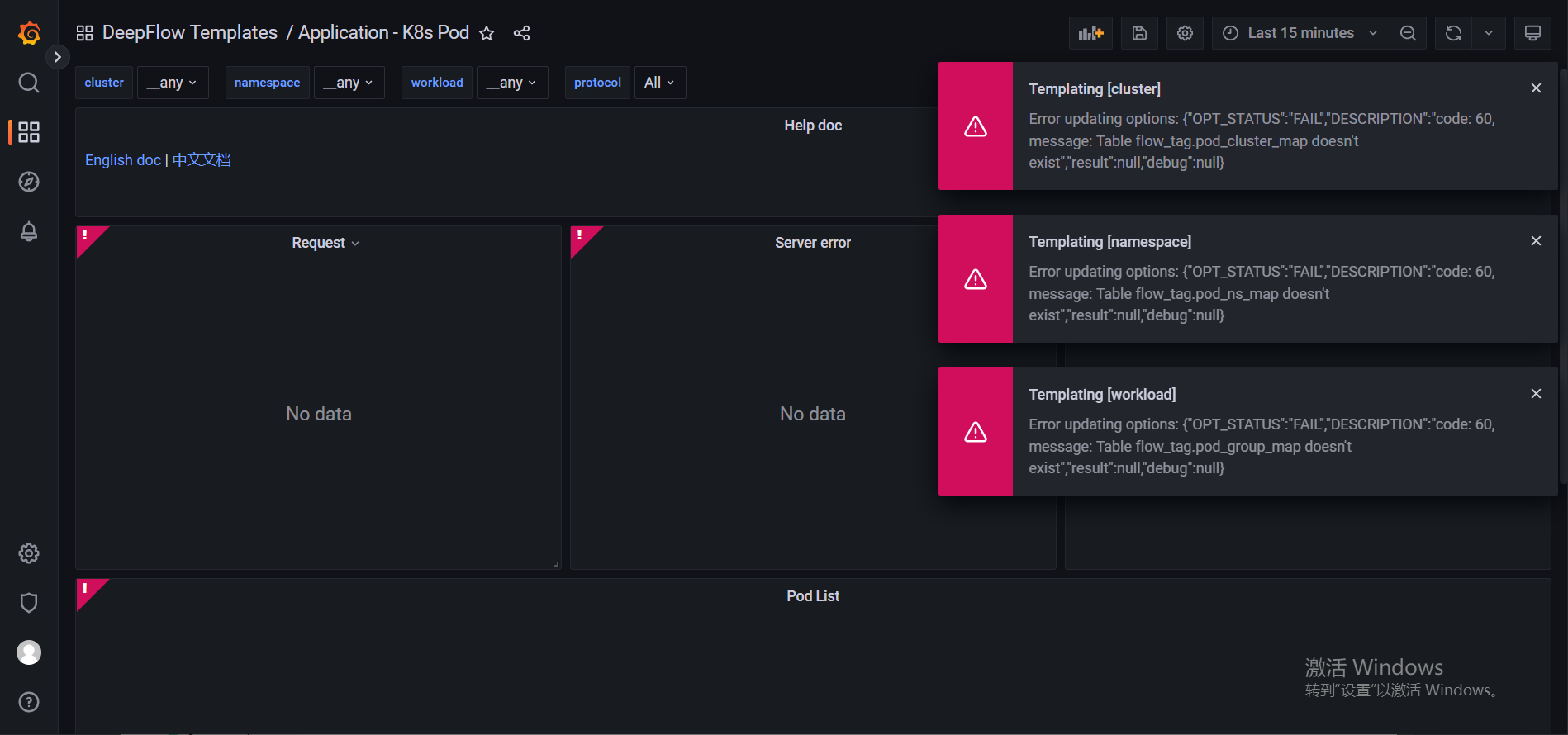Click the Pod List panel title
Screen dimensions: 1568x735
(x=813, y=596)
